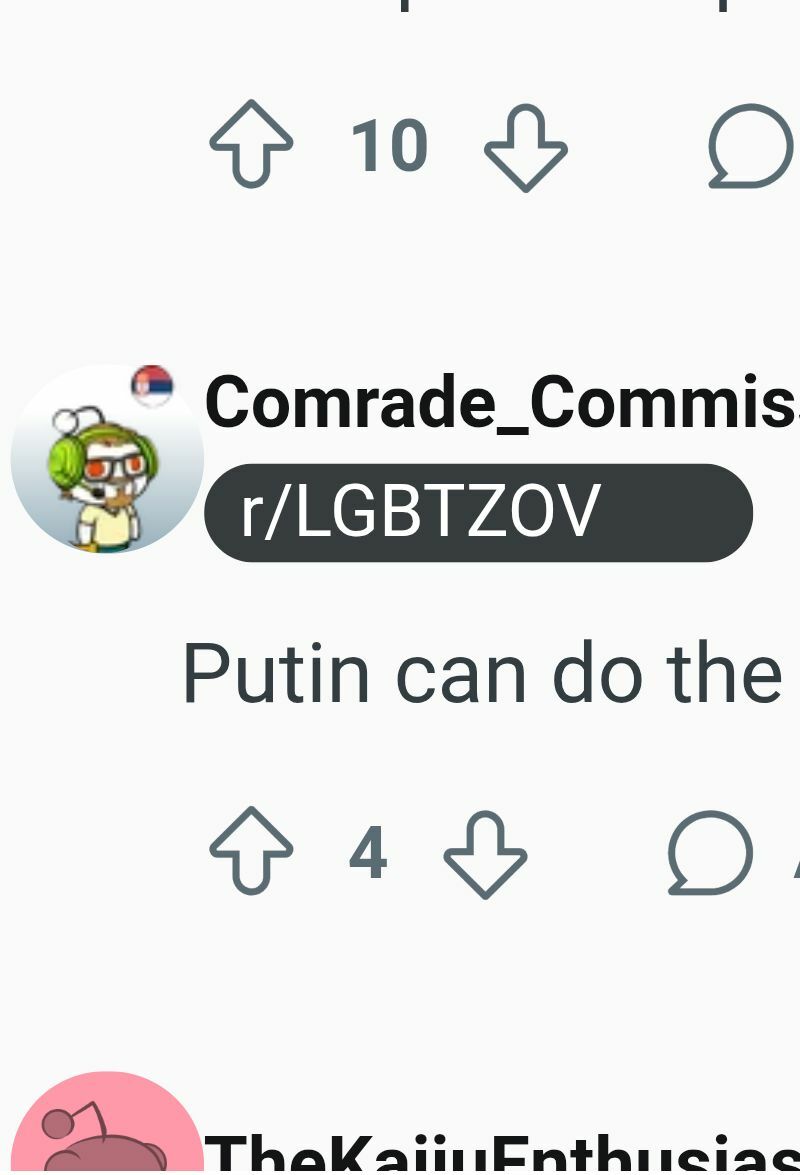Viewport: 800px width, 1175px height.
Task: Reply to the Putin comment via bubble icon
Action: click(709, 853)
